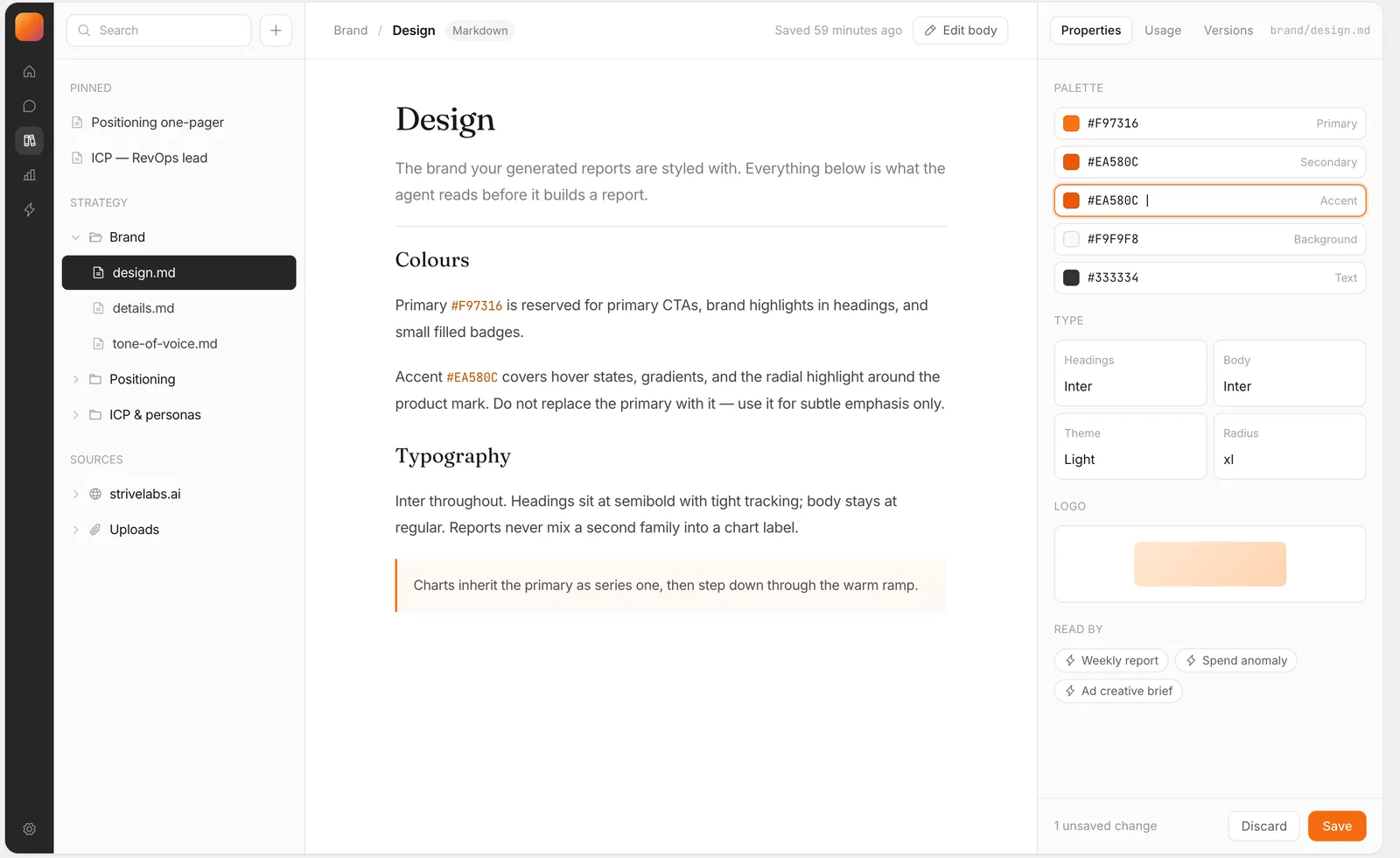Image resolution: width=1400 pixels, height=858 pixels.
Task: Click the orange app logo
Action: (29, 27)
